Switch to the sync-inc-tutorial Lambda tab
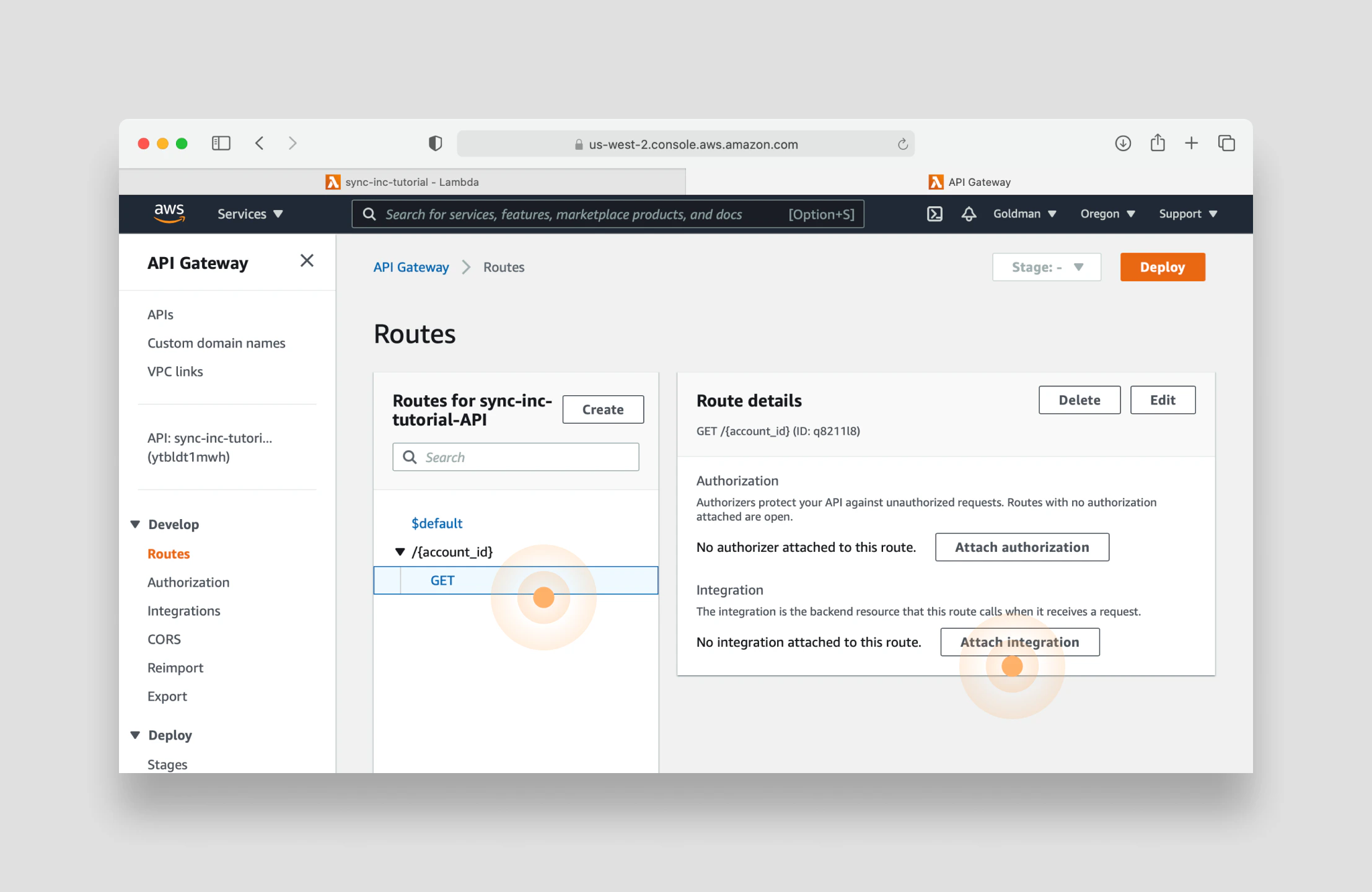1372x892 pixels. pos(402,182)
